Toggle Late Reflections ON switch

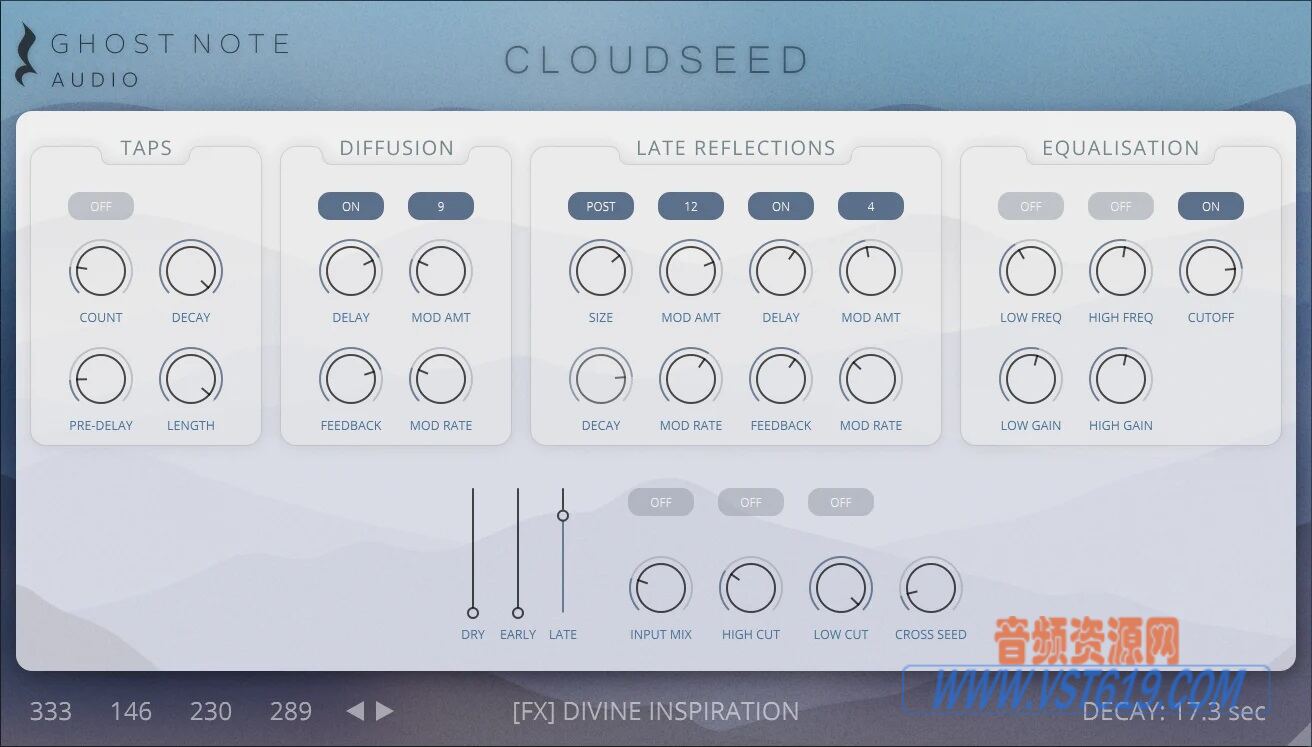tap(781, 206)
